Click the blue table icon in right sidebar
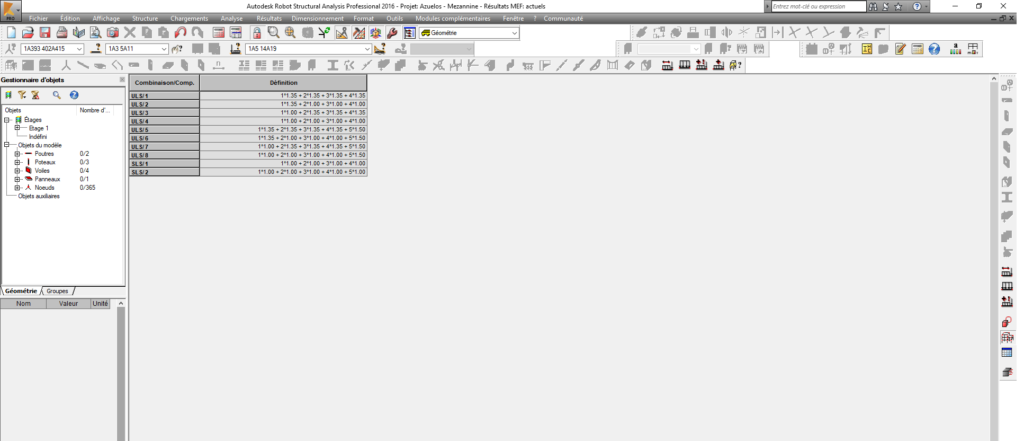The width and height of the screenshot is (1024, 441). pos(1006,353)
